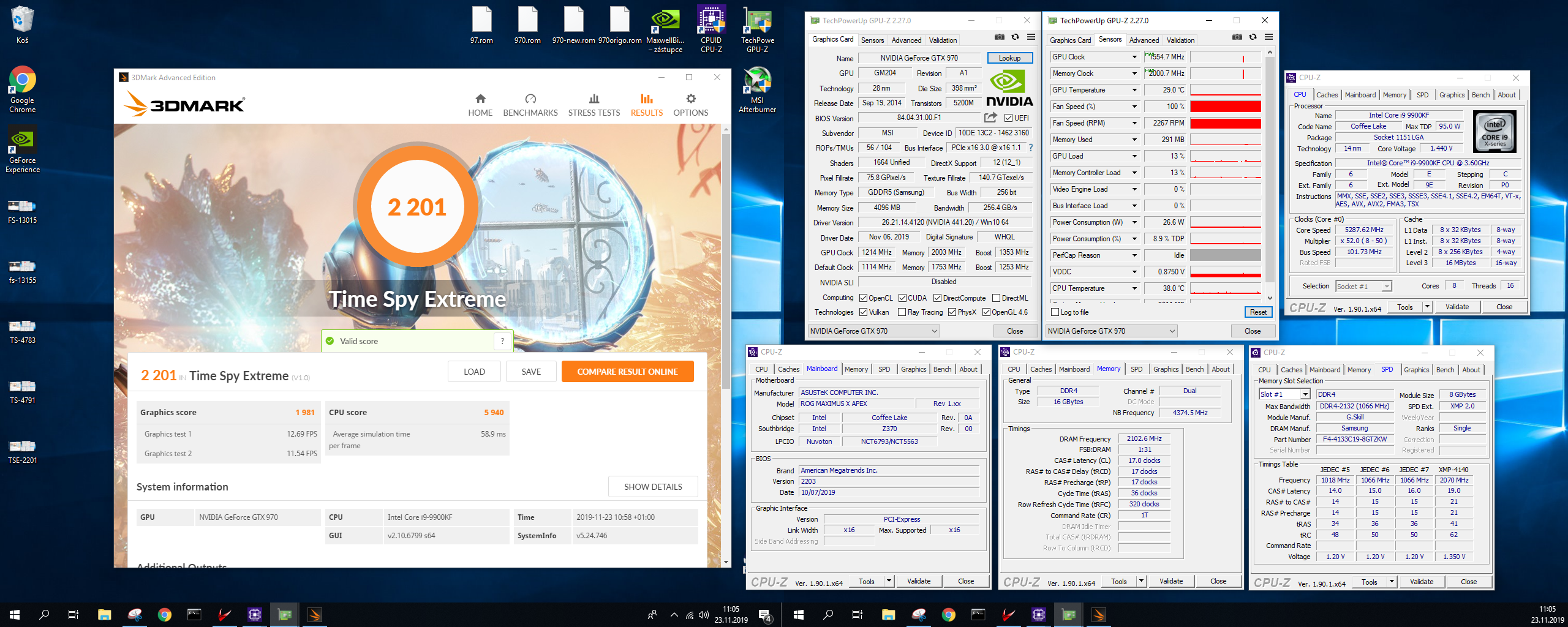Click the GPU Name field NVIDIA GeForce GTX 970

coord(919,58)
